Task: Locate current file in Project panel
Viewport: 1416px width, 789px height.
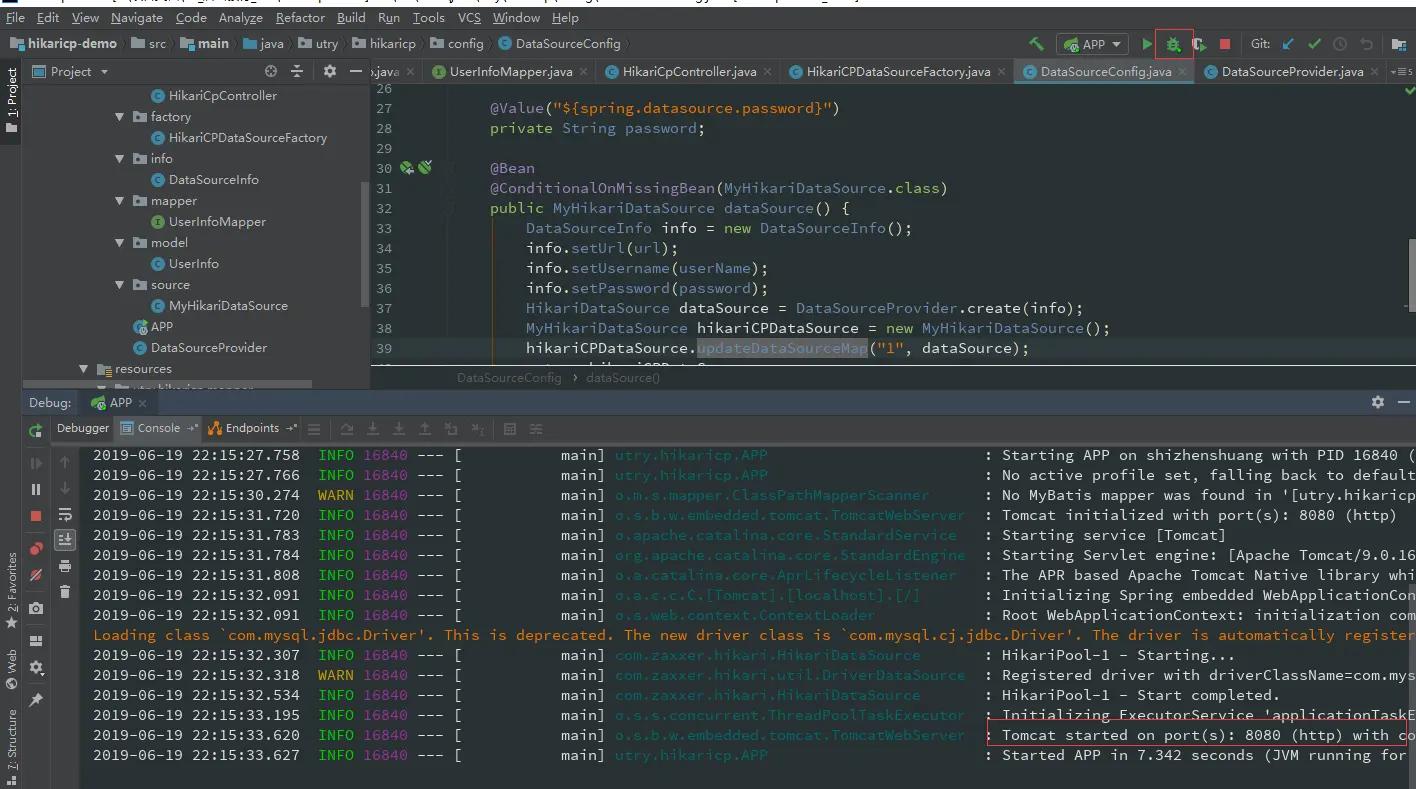Action: pyautogui.click(x=271, y=71)
